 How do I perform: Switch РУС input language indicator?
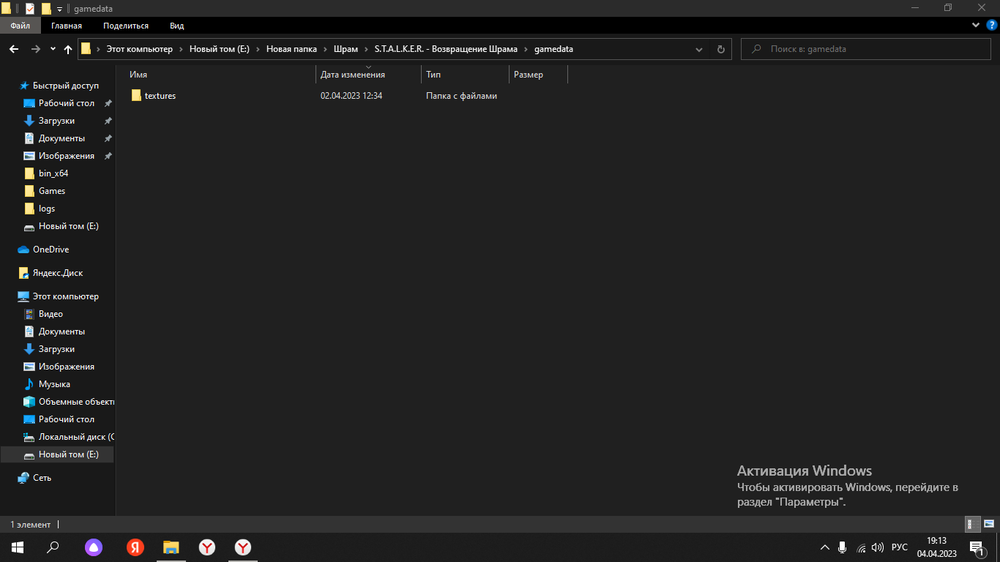(899, 547)
